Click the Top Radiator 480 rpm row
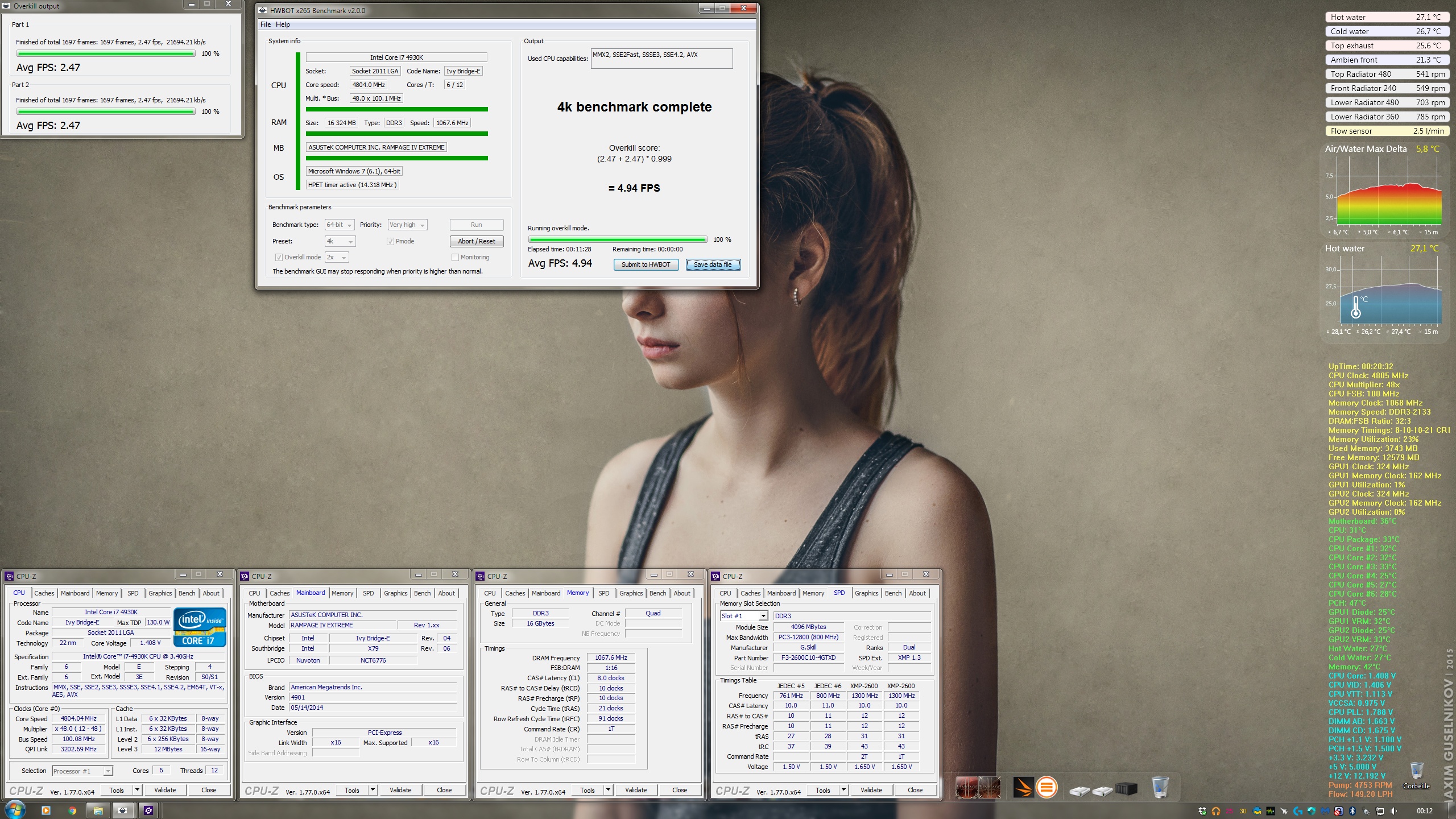1456x819 pixels. click(x=1387, y=74)
